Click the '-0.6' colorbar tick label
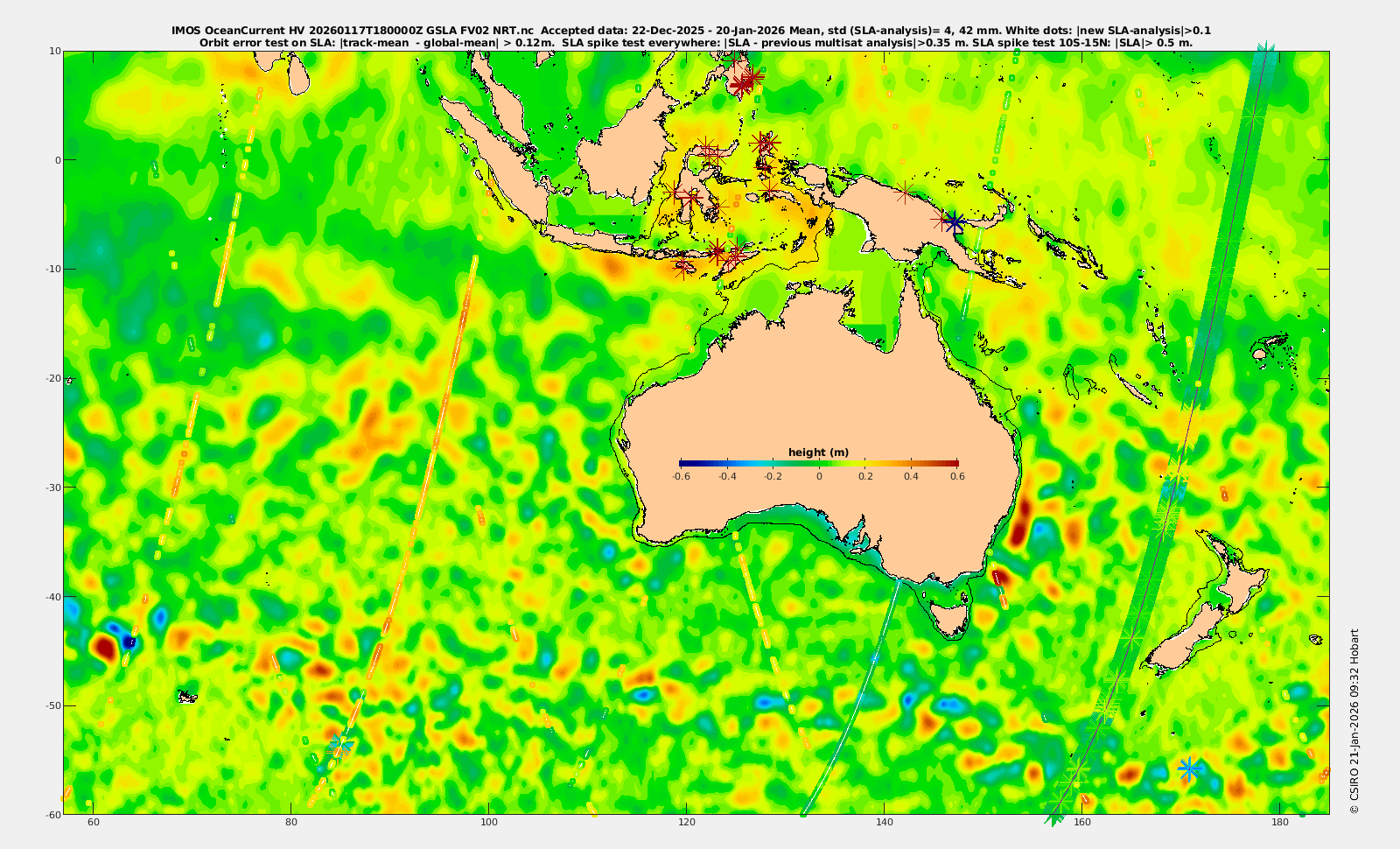1400x849 pixels. (x=680, y=477)
